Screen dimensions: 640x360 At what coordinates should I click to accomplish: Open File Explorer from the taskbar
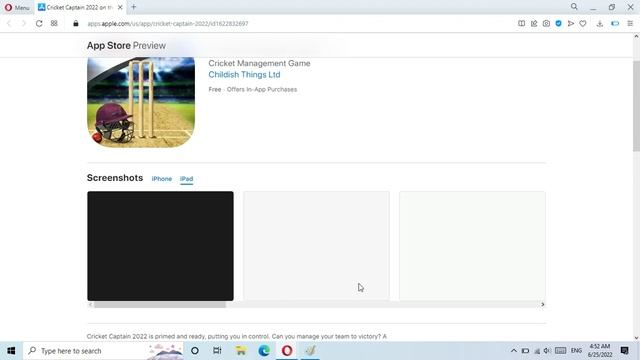[x=241, y=351]
